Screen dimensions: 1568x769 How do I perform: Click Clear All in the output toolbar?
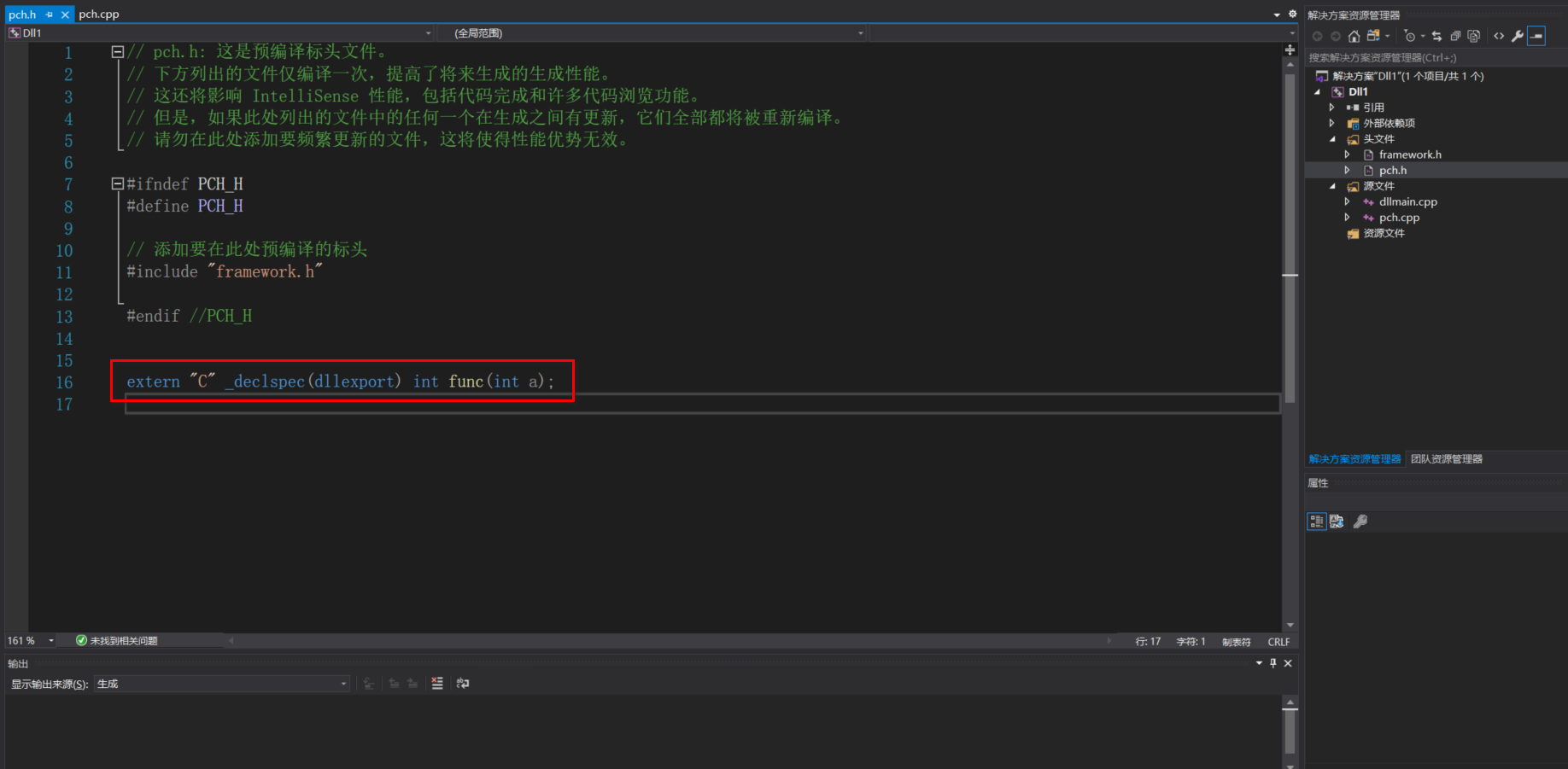(x=437, y=684)
